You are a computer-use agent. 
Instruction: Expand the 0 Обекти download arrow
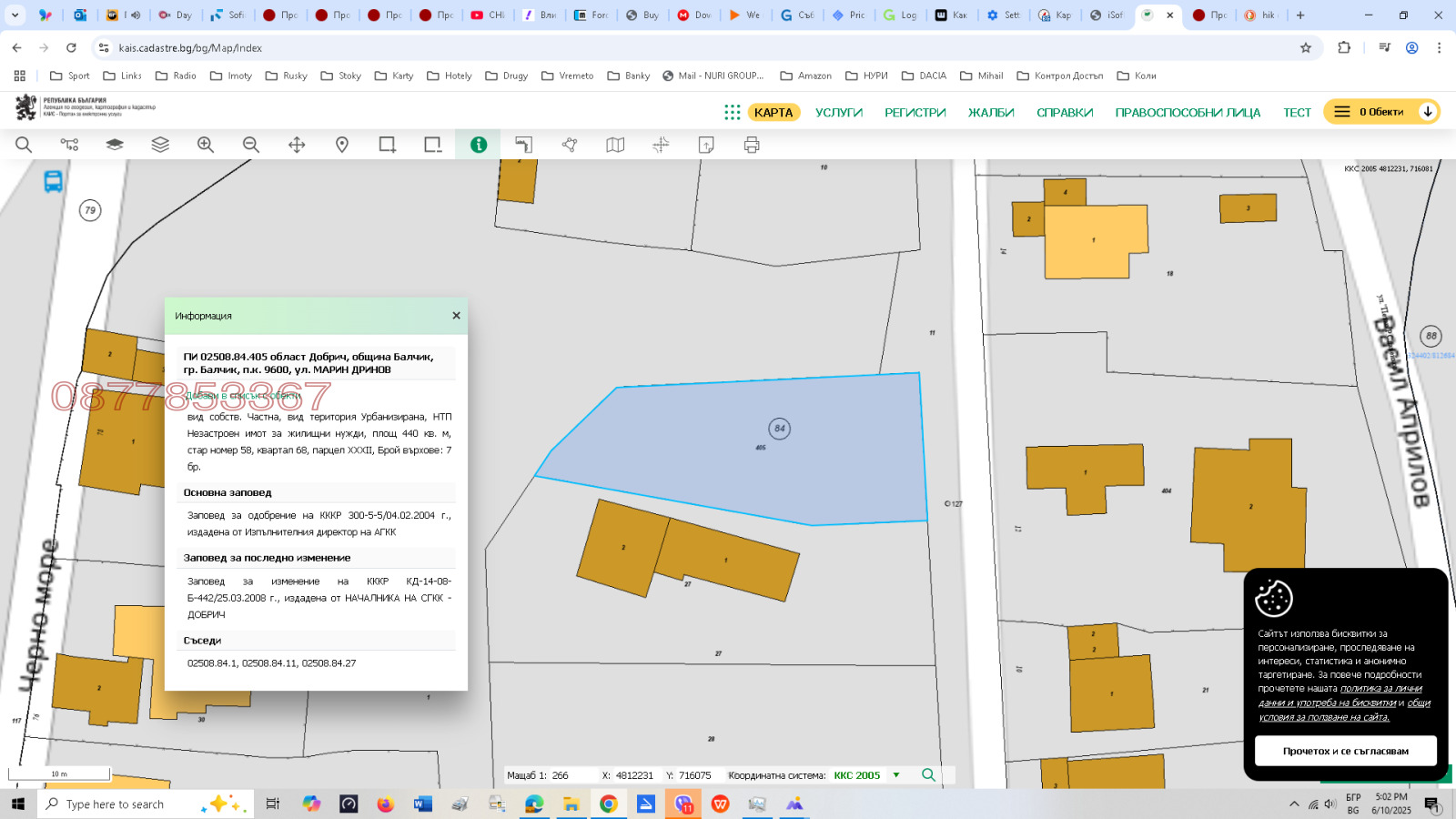click(1428, 112)
